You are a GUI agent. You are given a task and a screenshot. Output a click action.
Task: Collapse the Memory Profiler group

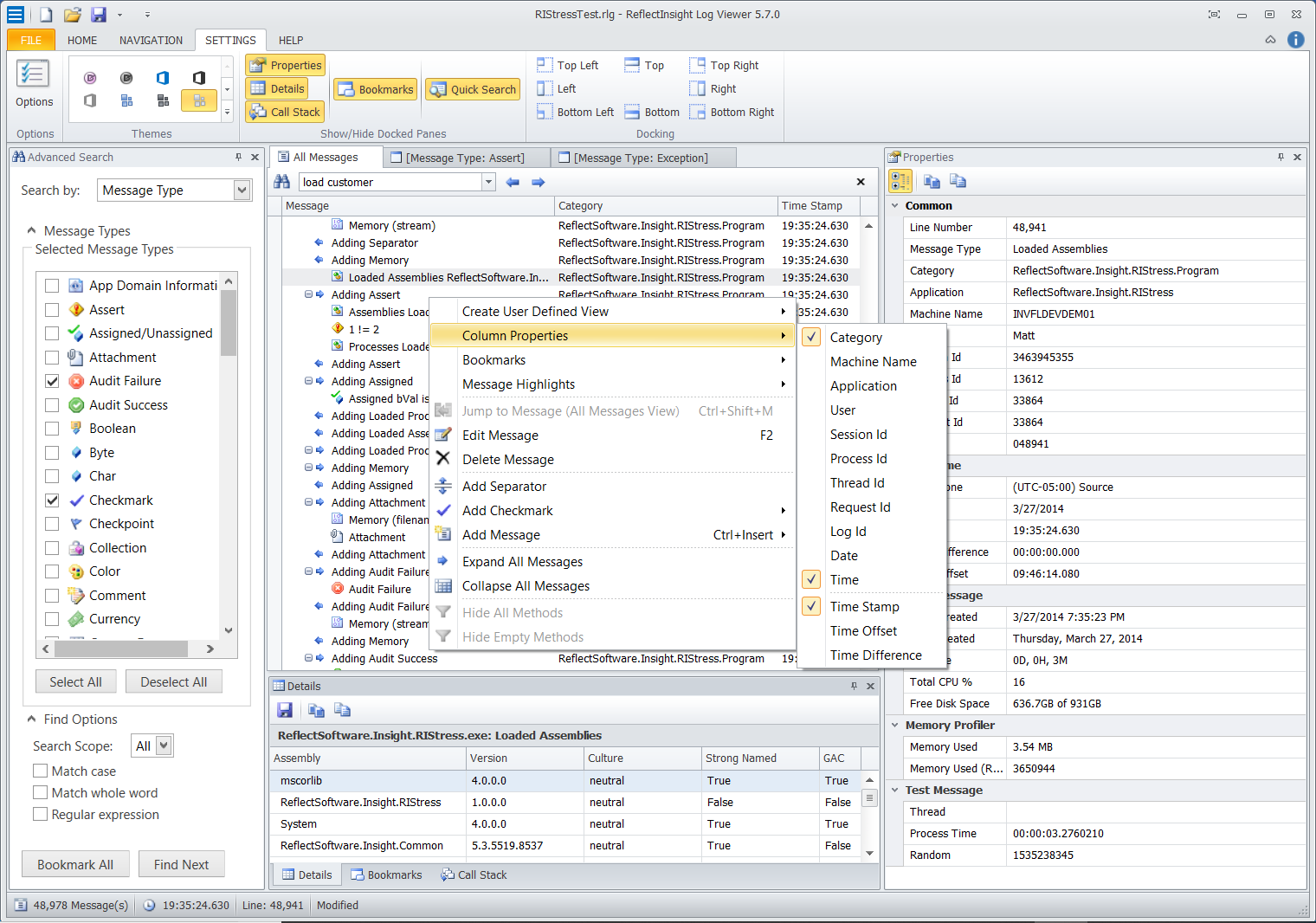tap(894, 725)
